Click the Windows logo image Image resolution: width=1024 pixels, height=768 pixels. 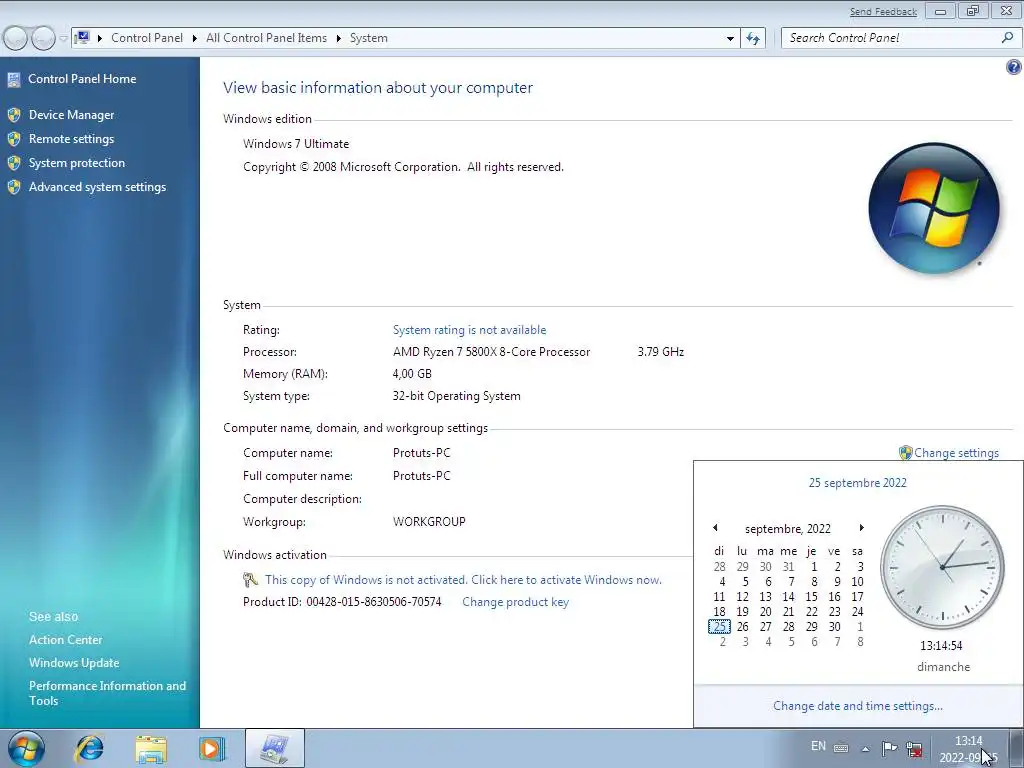[x=934, y=208]
